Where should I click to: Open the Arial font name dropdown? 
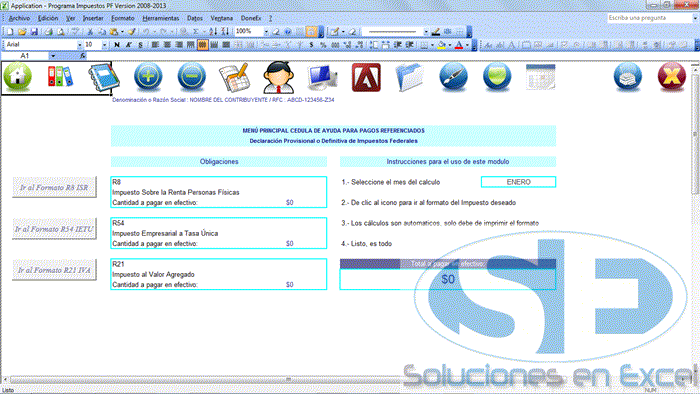click(x=79, y=45)
